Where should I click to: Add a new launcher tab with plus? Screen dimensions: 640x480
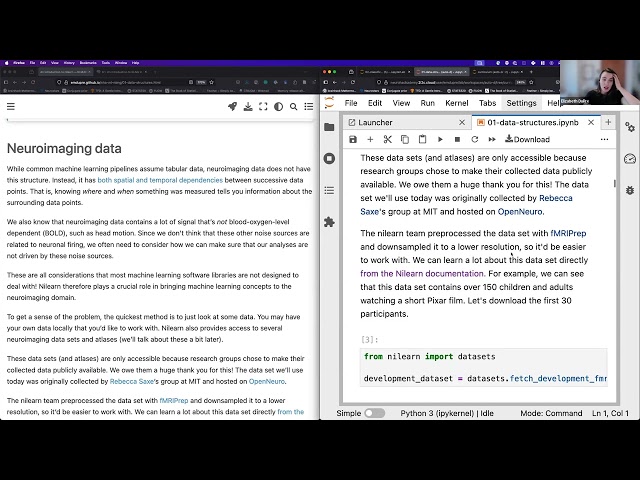(x=608, y=122)
